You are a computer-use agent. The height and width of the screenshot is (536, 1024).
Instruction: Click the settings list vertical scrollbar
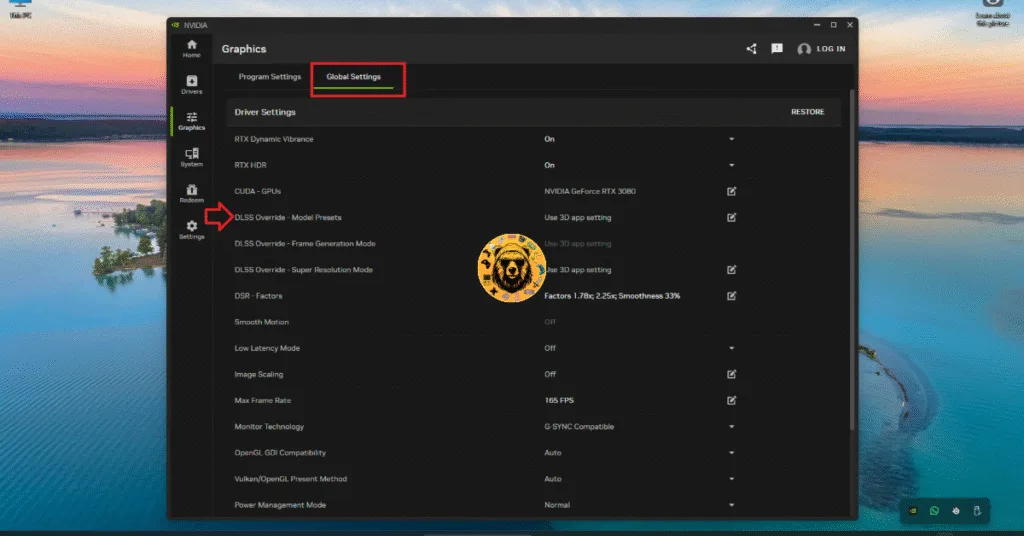tap(852, 260)
